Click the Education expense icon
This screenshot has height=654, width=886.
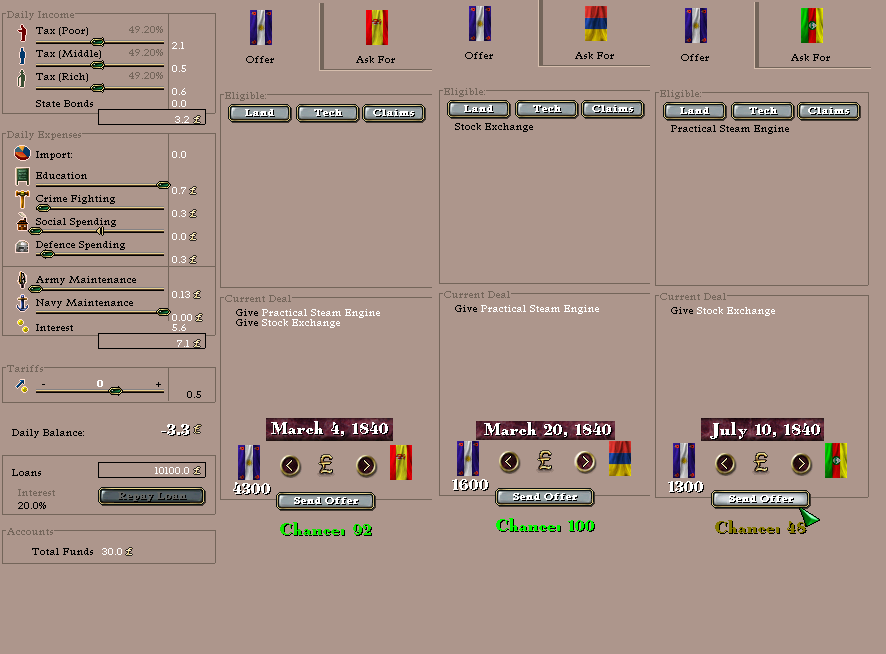click(x=22, y=176)
